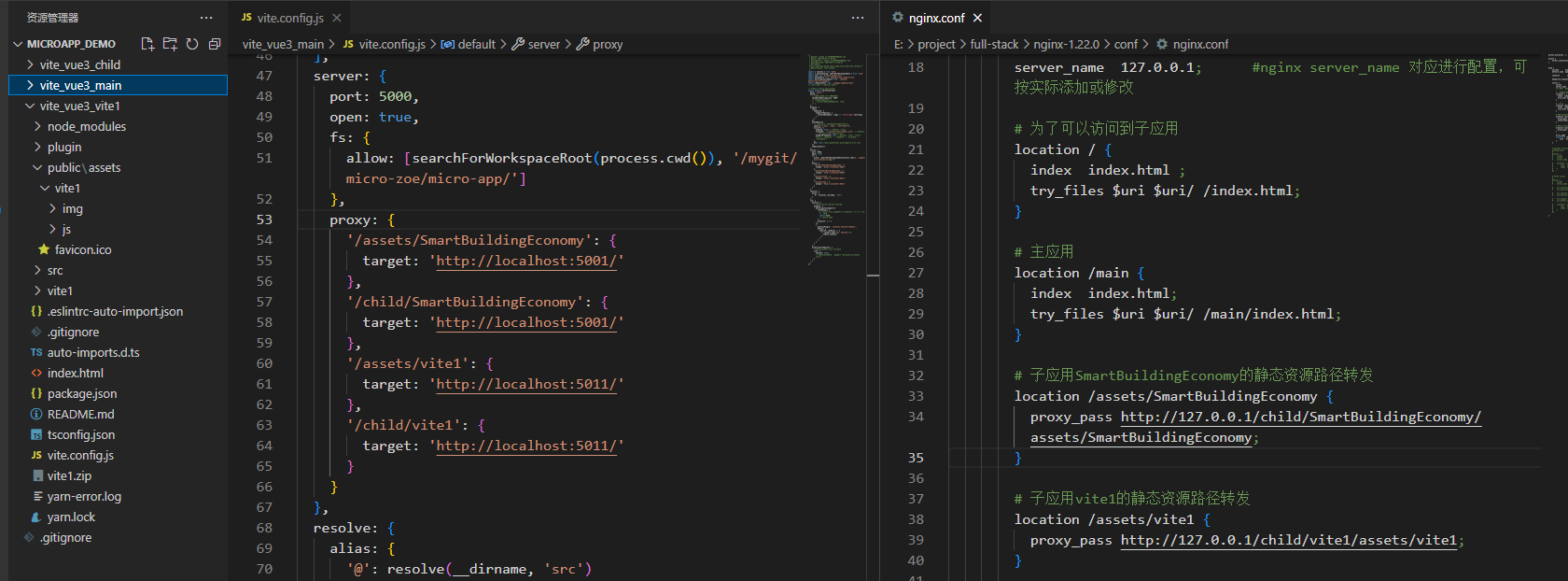Click the New Folder icon in explorer header
The height and width of the screenshot is (581, 1568).
coord(170,44)
